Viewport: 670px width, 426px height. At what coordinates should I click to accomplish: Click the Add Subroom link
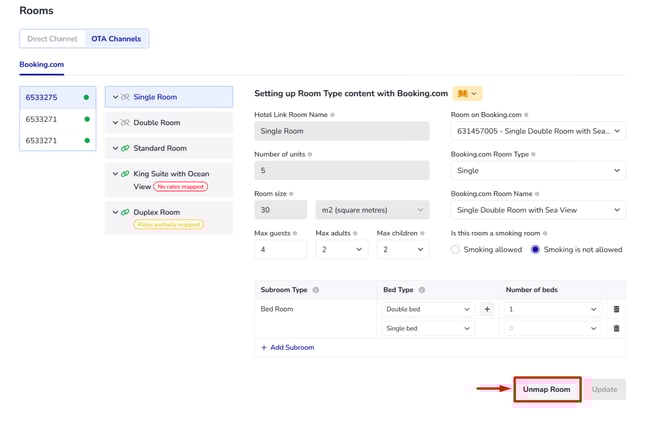[287, 347]
